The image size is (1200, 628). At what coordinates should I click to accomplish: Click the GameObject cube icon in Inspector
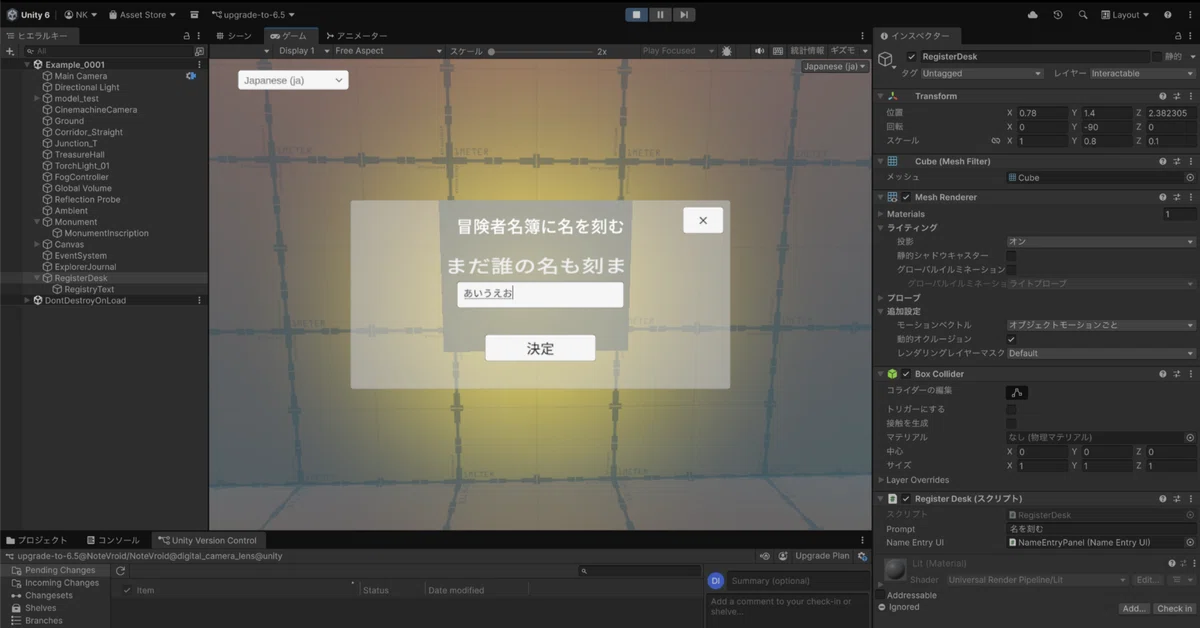pyautogui.click(x=886, y=61)
